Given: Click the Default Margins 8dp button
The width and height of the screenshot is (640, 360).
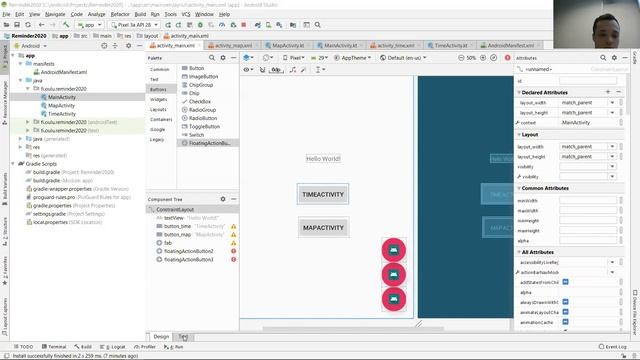Looking at the screenshot, I should tap(276, 70).
